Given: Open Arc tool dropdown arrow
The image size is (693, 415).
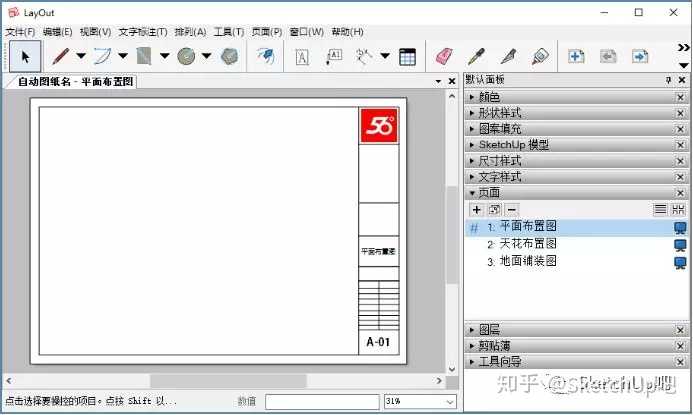Looking at the screenshot, I should (x=122, y=56).
